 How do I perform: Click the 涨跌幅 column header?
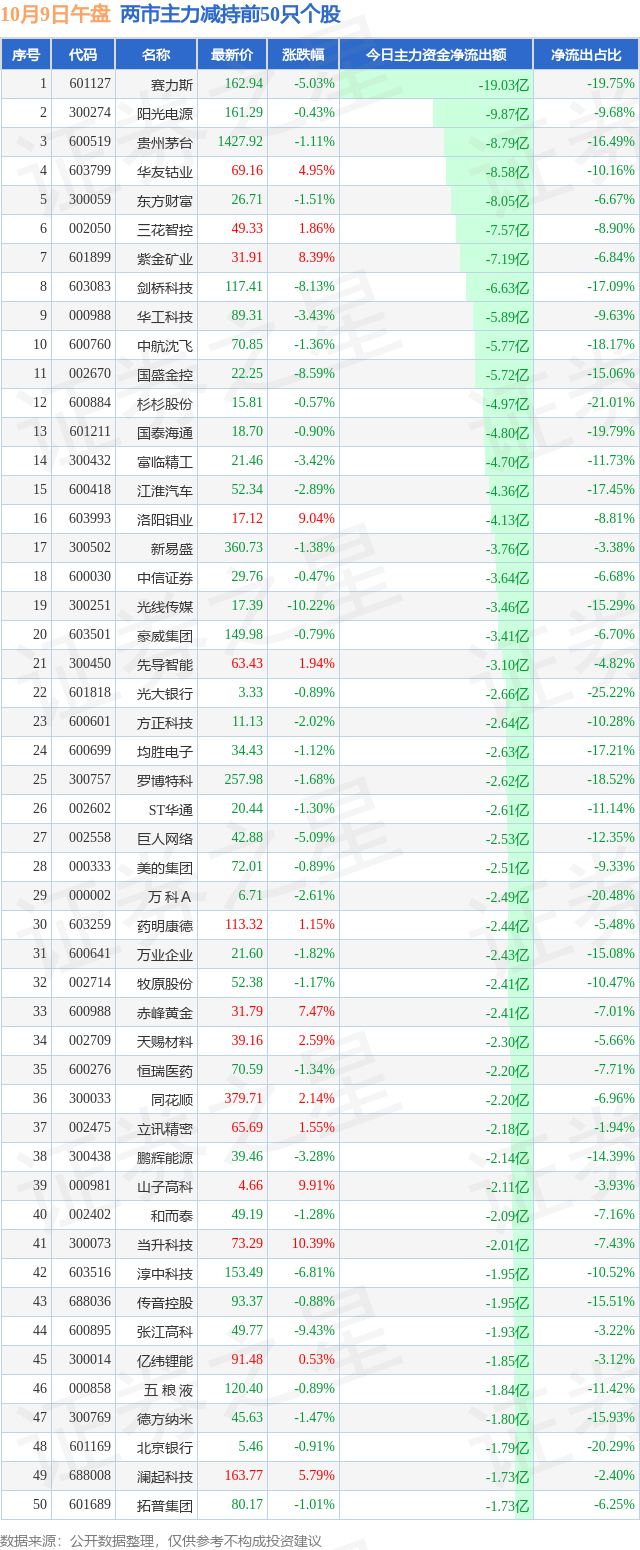(303, 55)
